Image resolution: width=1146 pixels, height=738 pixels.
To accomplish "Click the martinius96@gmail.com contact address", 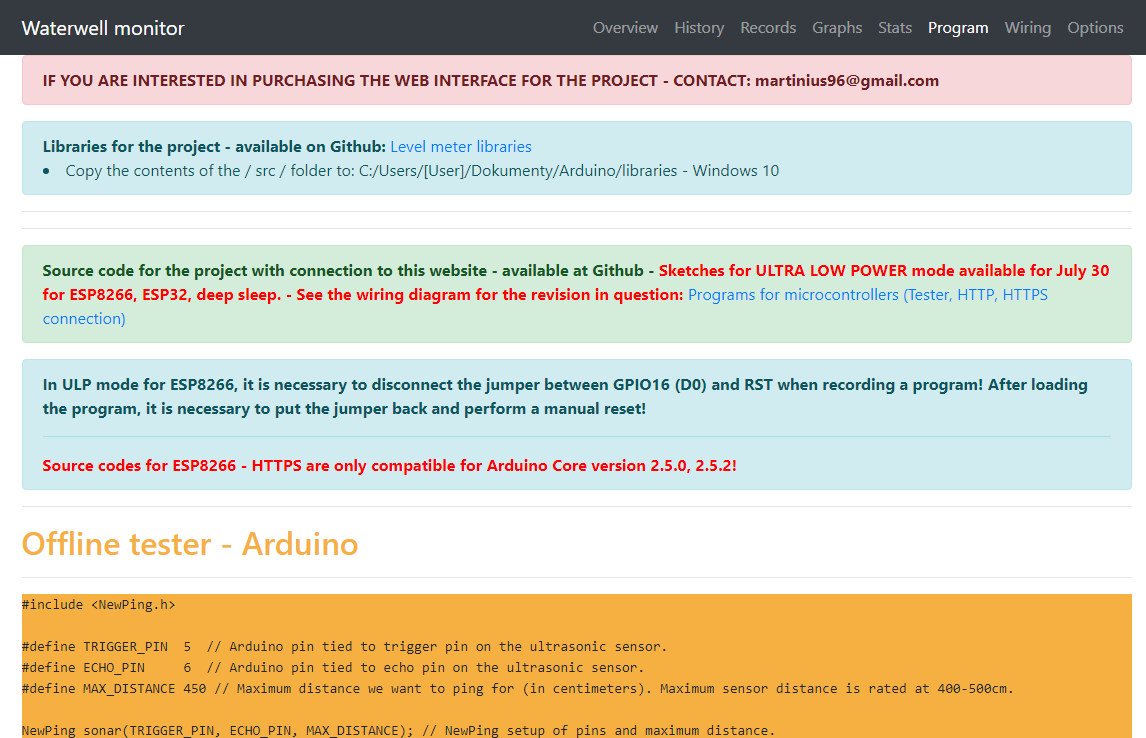I will pos(846,80).
